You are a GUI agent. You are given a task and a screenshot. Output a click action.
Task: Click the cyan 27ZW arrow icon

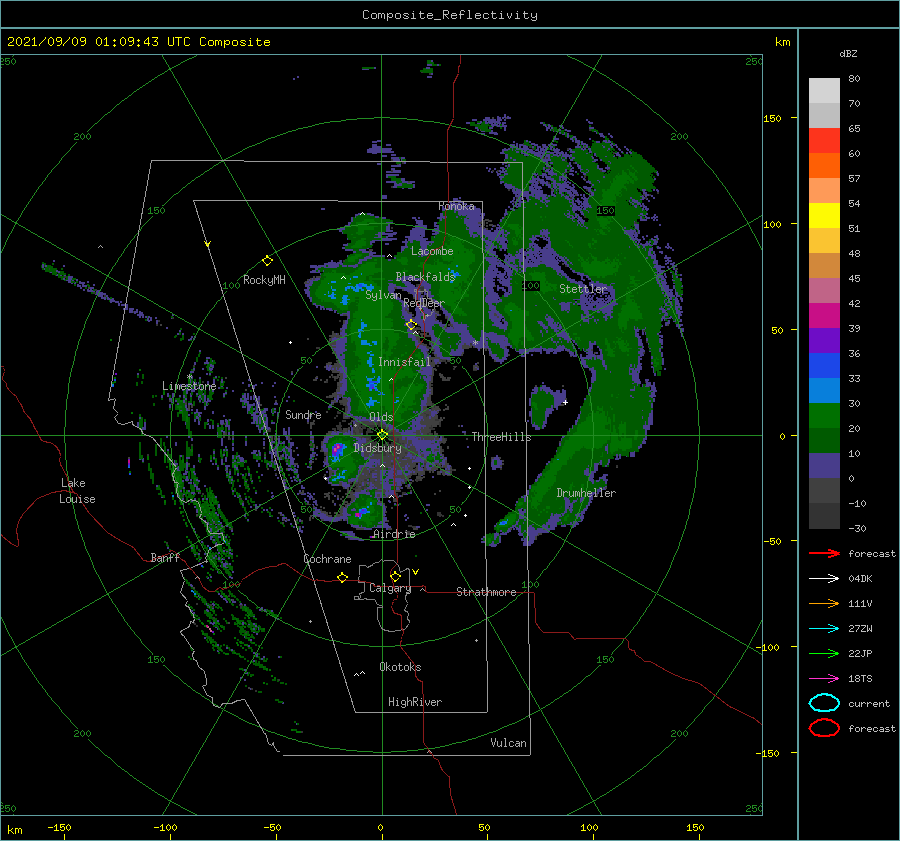point(824,629)
